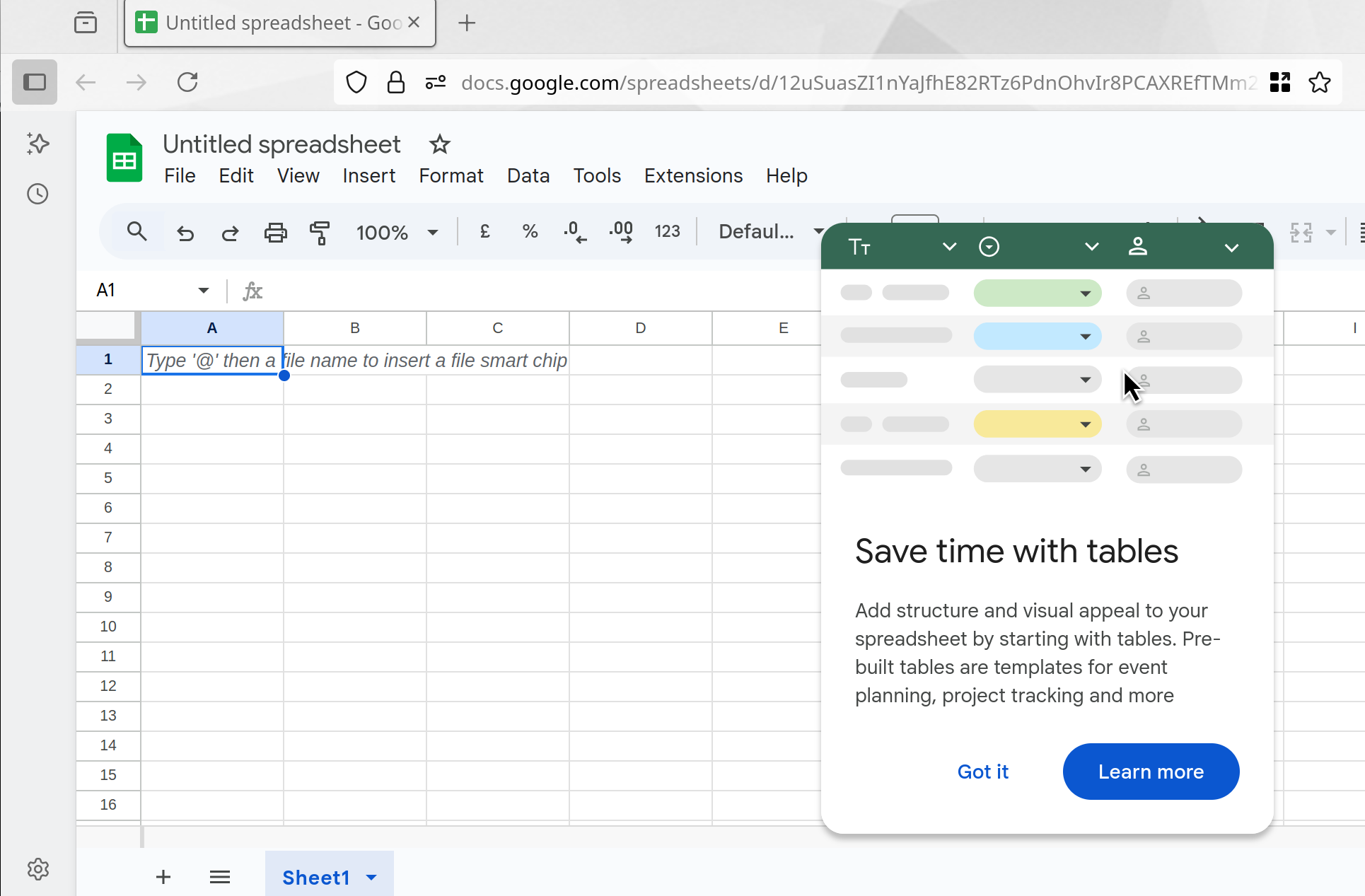1365x896 pixels.
Task: Open list all tabs button
Action: (x=86, y=23)
